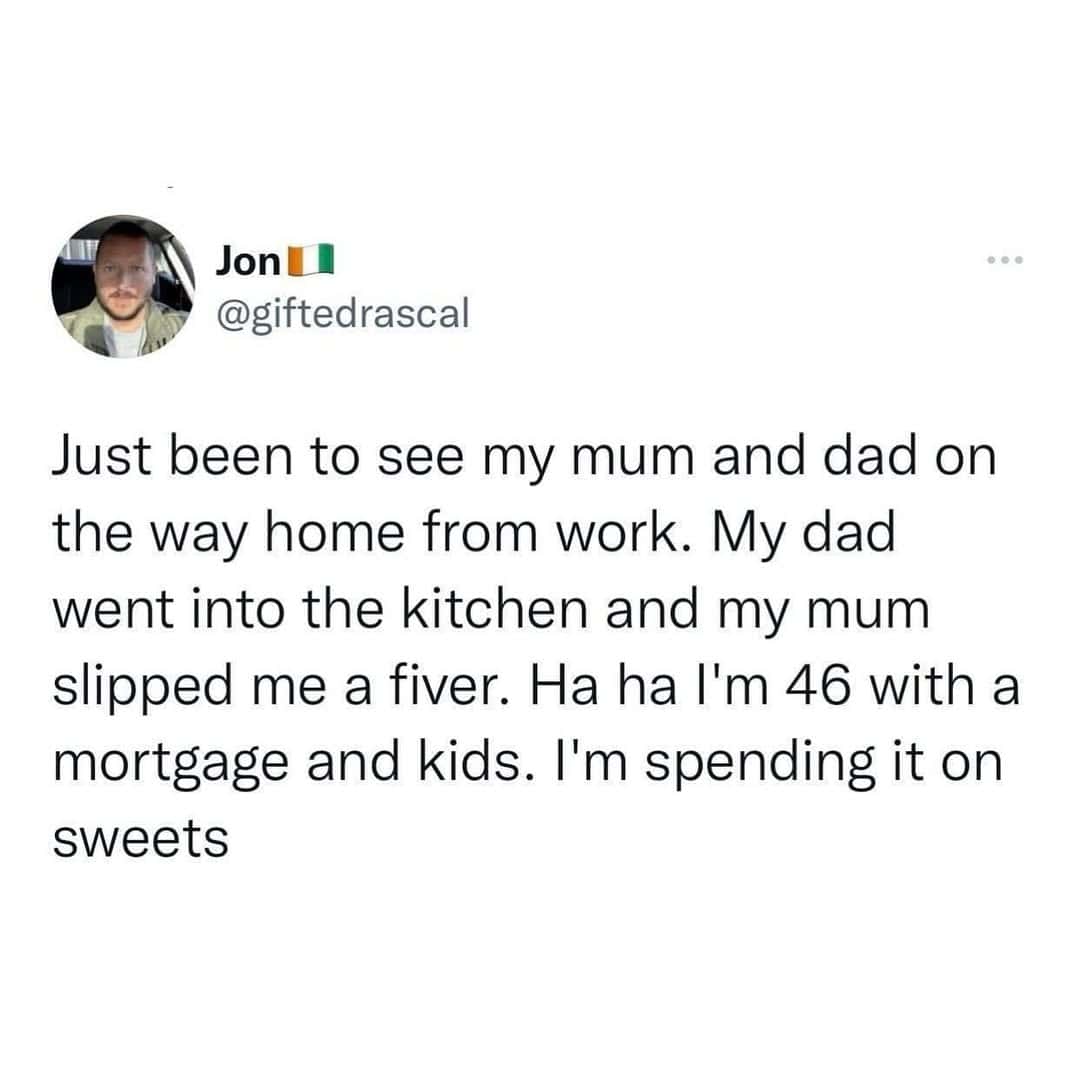
Task: Click the white space below the tweet
Action: tap(540, 970)
